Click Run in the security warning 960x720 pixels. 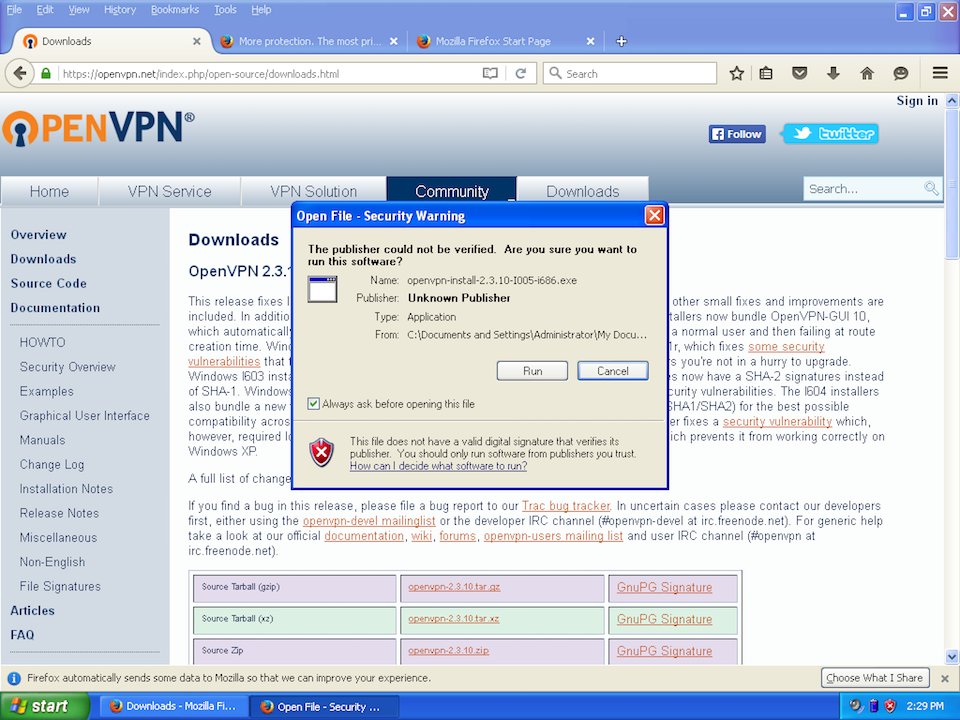(532, 371)
